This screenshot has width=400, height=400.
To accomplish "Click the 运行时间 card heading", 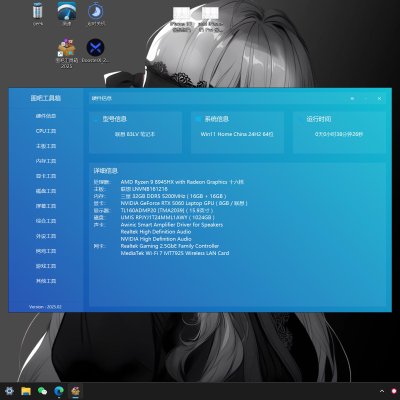I will click(x=319, y=119).
